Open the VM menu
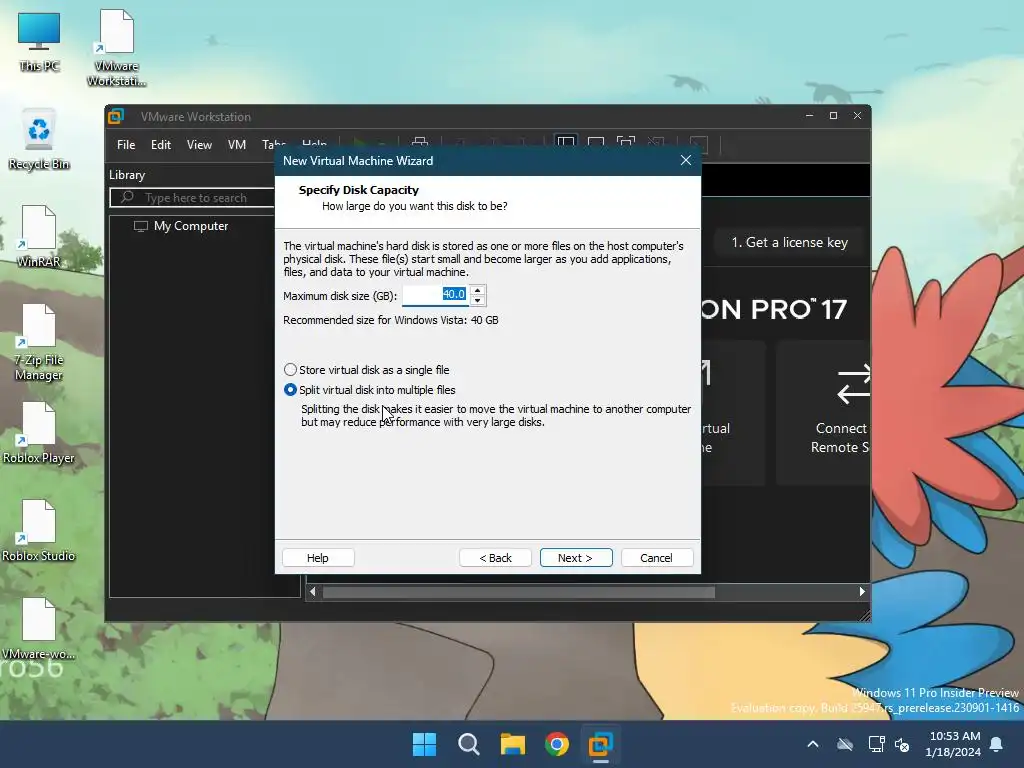This screenshot has height=768, width=1024. [236, 145]
